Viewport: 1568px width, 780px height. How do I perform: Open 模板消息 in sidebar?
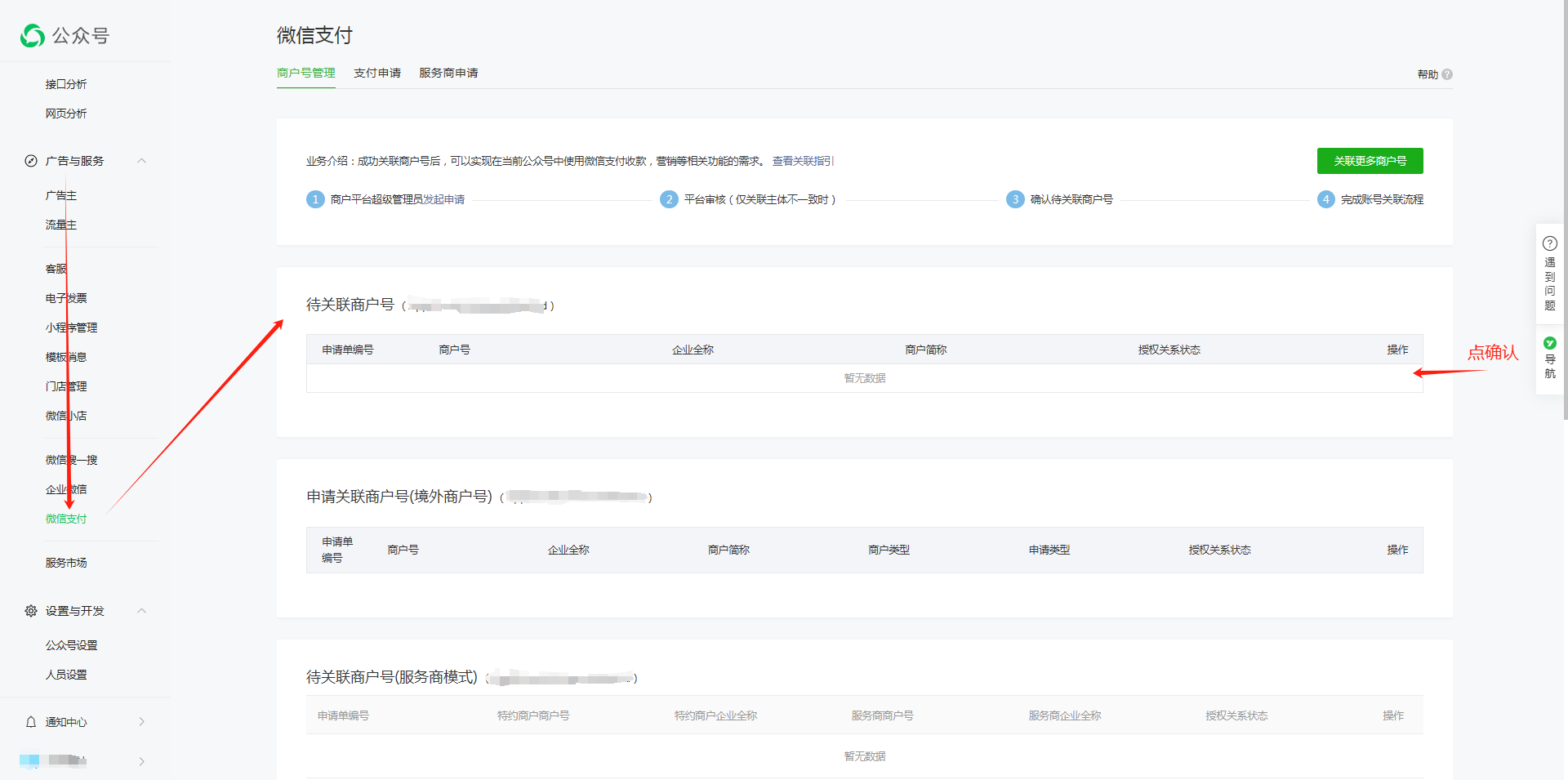(x=66, y=357)
